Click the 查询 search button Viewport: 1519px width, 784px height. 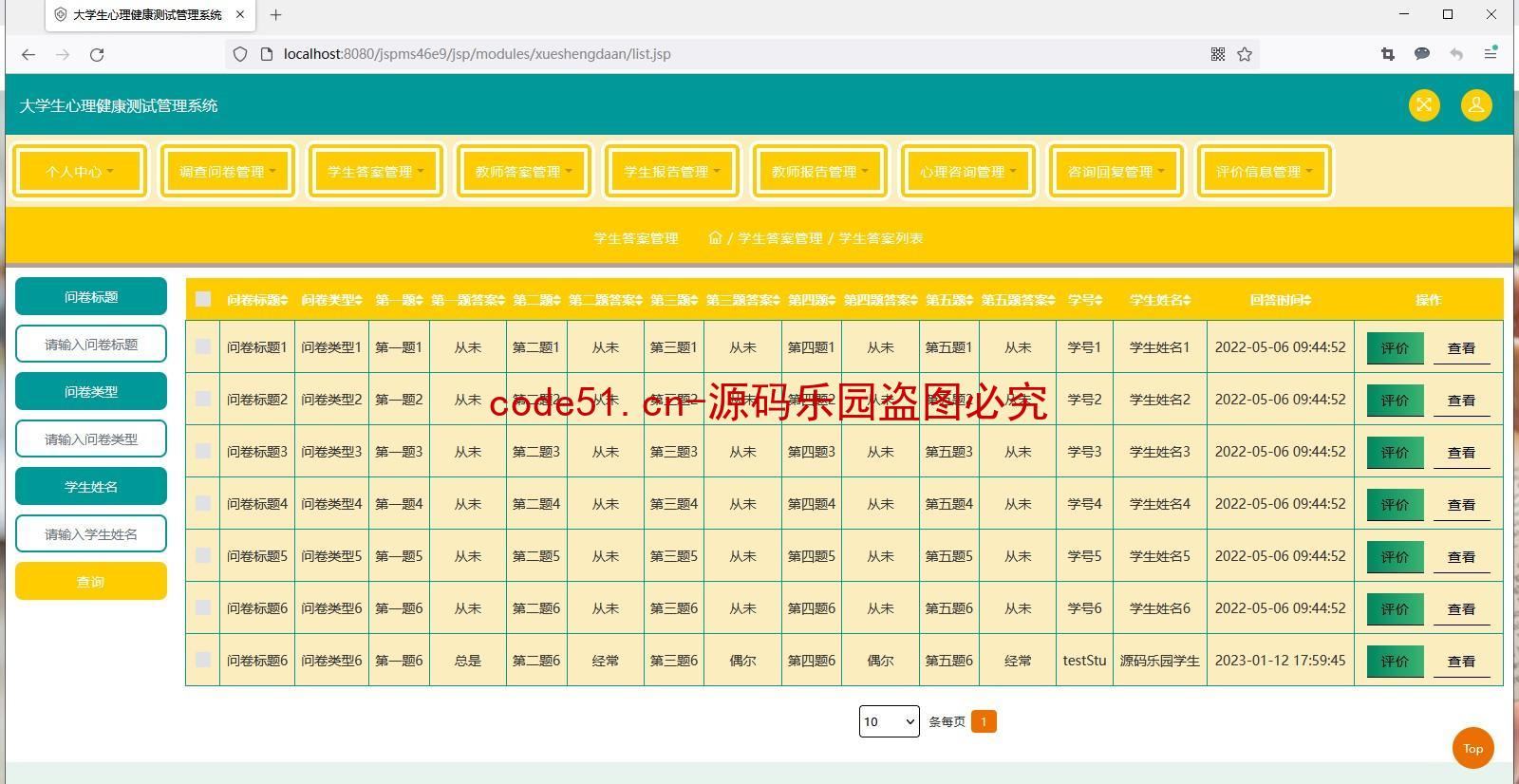click(x=91, y=581)
